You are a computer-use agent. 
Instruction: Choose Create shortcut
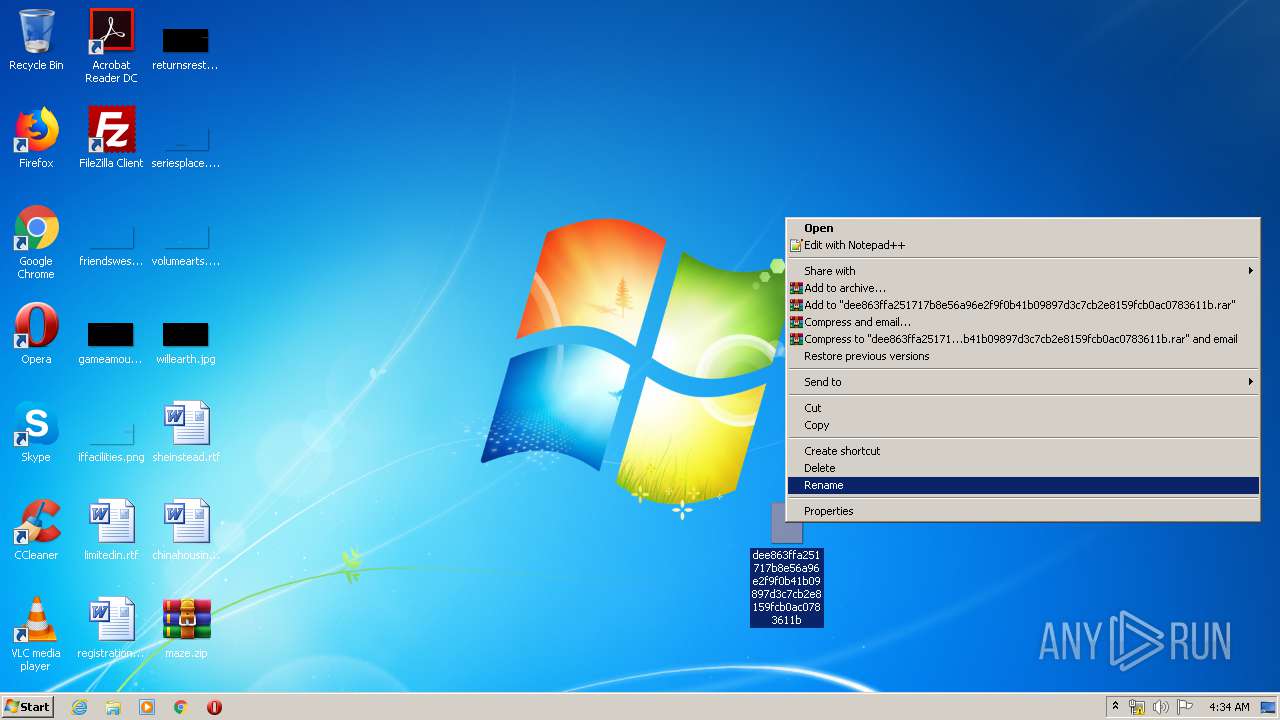pos(1023,451)
